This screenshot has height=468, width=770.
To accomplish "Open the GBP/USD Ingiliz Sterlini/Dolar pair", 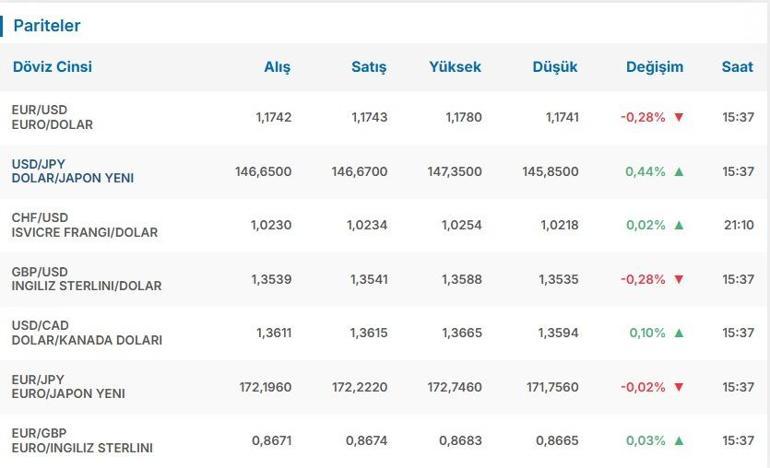I will pos(86,279).
